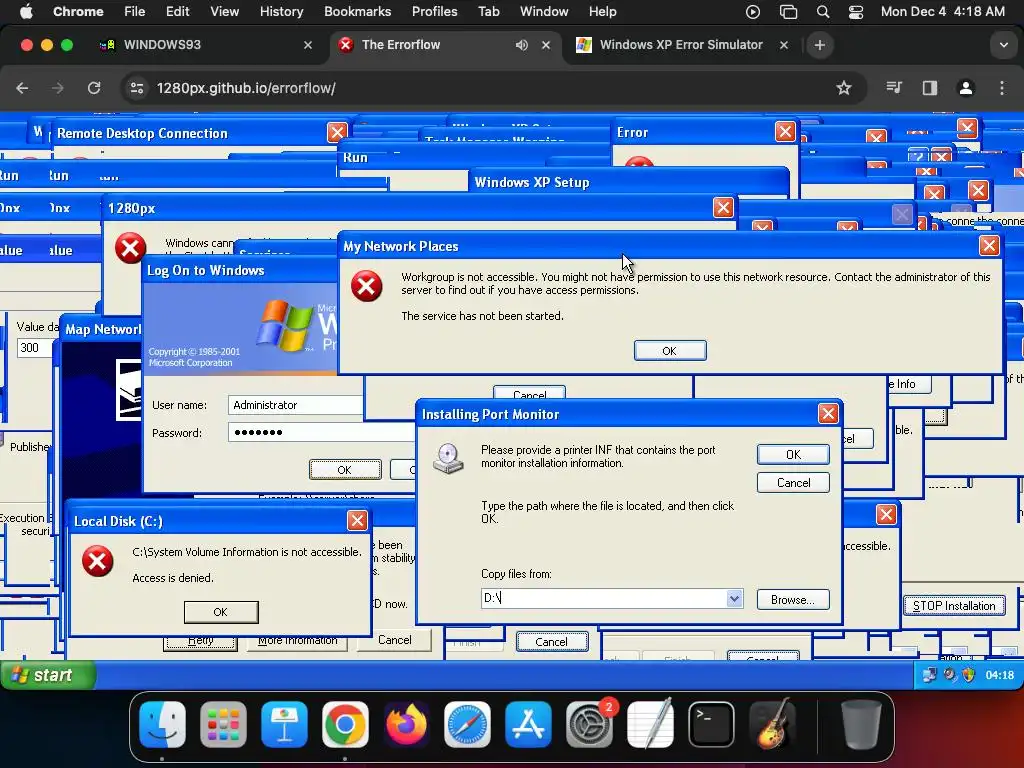Click OK in My Network Places dialog

(670, 351)
